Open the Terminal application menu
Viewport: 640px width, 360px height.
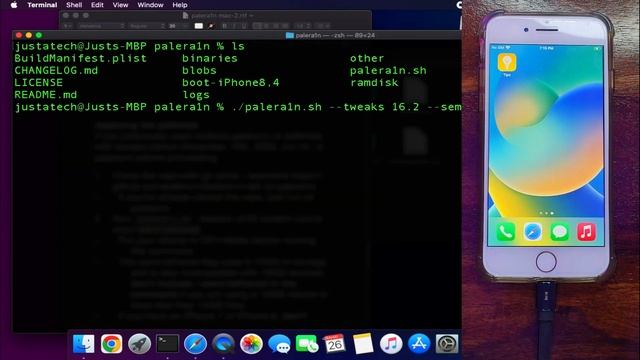click(42, 5)
